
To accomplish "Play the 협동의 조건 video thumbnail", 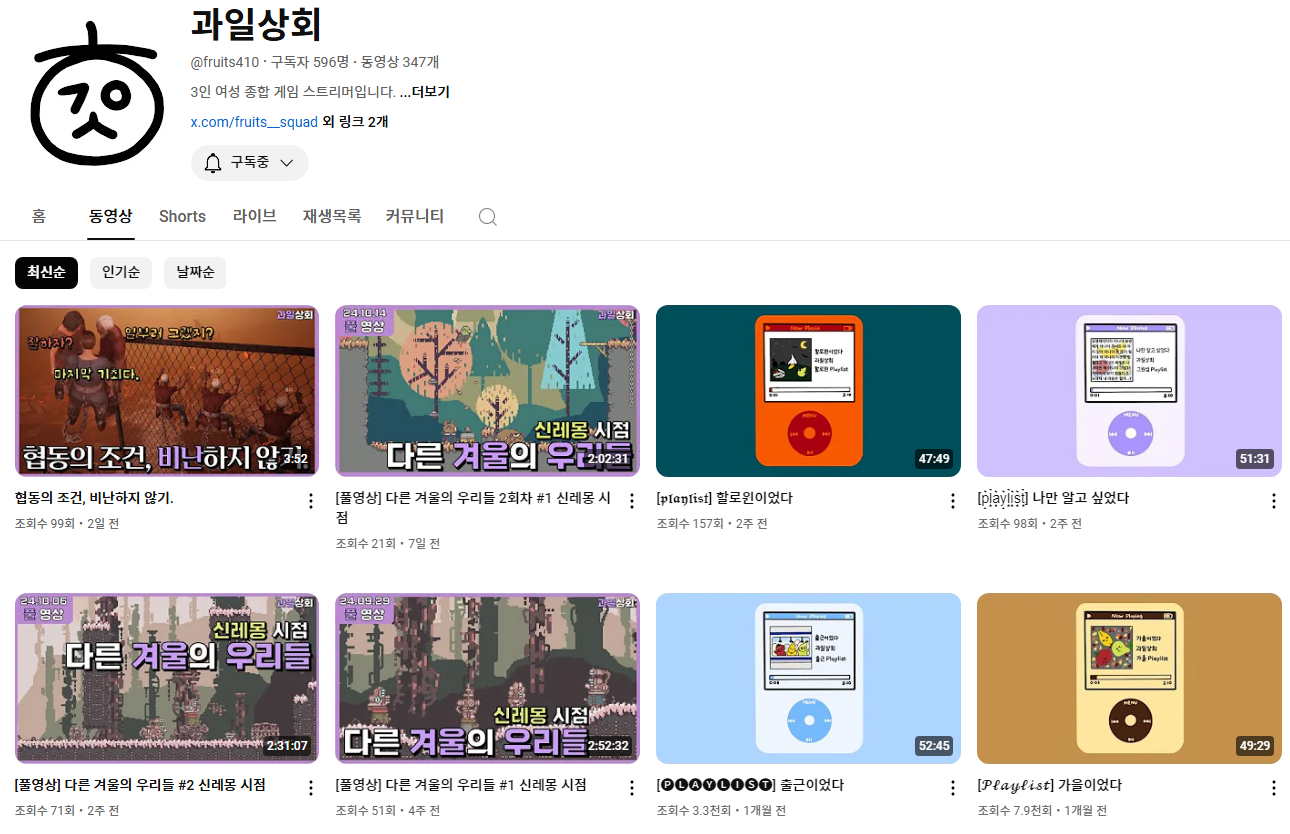I will click(167, 391).
